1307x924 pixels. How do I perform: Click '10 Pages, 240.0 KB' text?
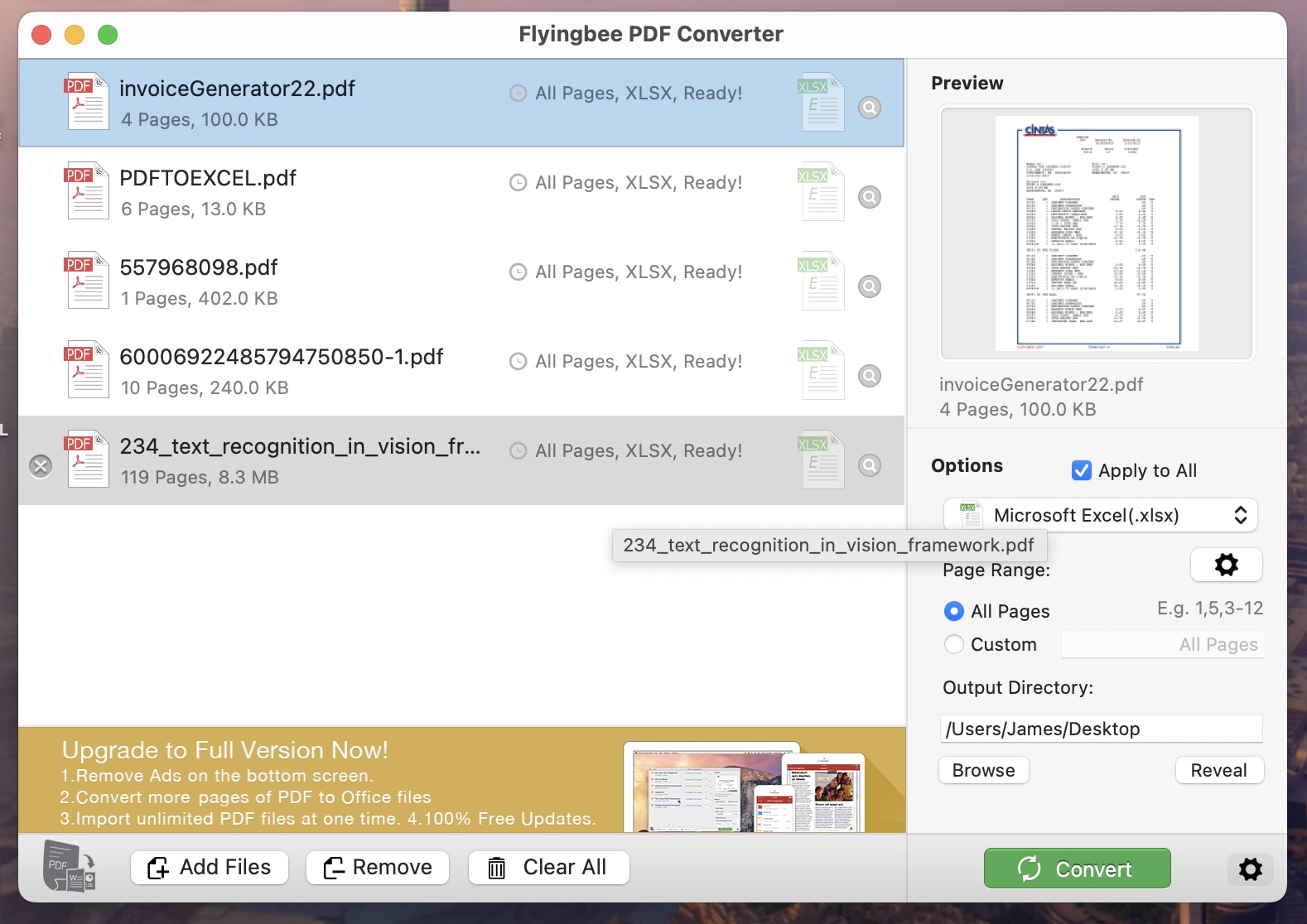tap(205, 387)
